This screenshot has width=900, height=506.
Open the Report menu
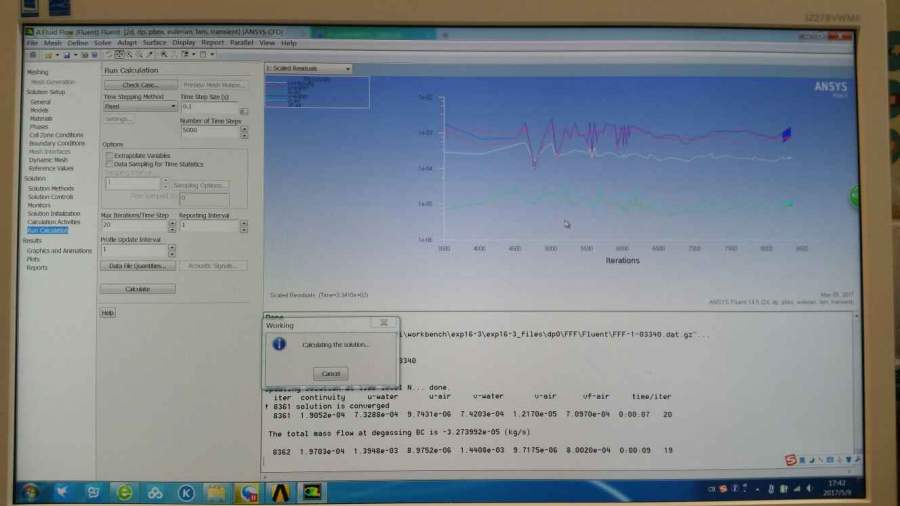212,43
